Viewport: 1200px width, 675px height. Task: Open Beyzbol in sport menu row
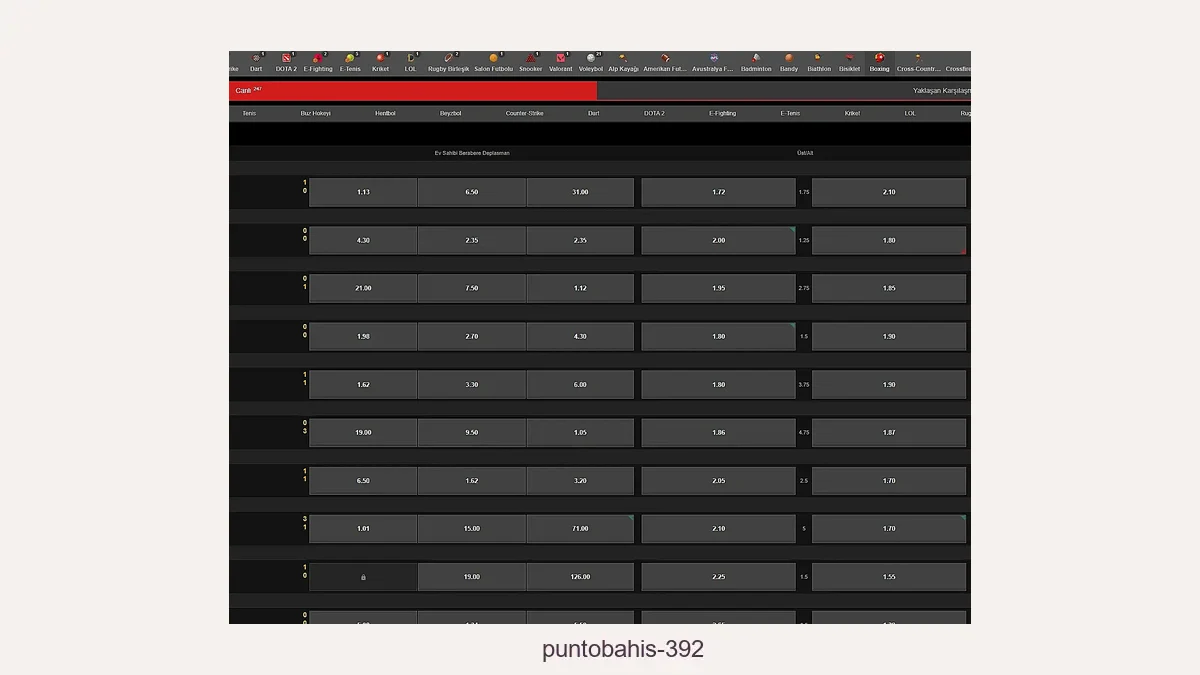click(x=450, y=114)
